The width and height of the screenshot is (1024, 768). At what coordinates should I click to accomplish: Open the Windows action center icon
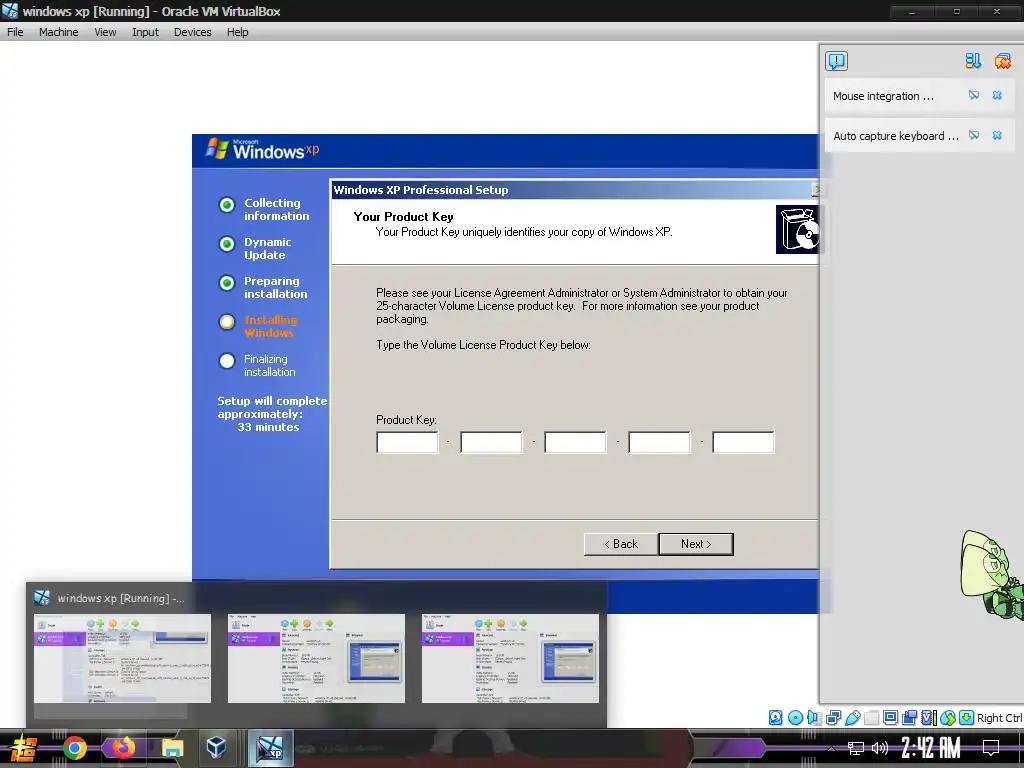pos(991,748)
